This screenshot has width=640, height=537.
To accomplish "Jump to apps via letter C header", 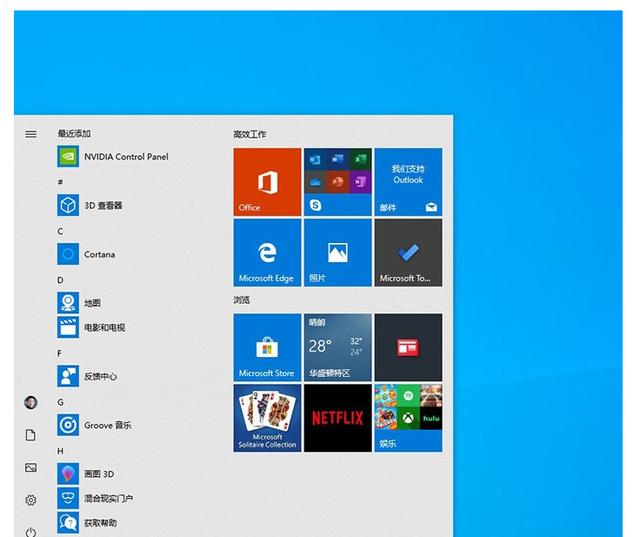I will 60,231.
